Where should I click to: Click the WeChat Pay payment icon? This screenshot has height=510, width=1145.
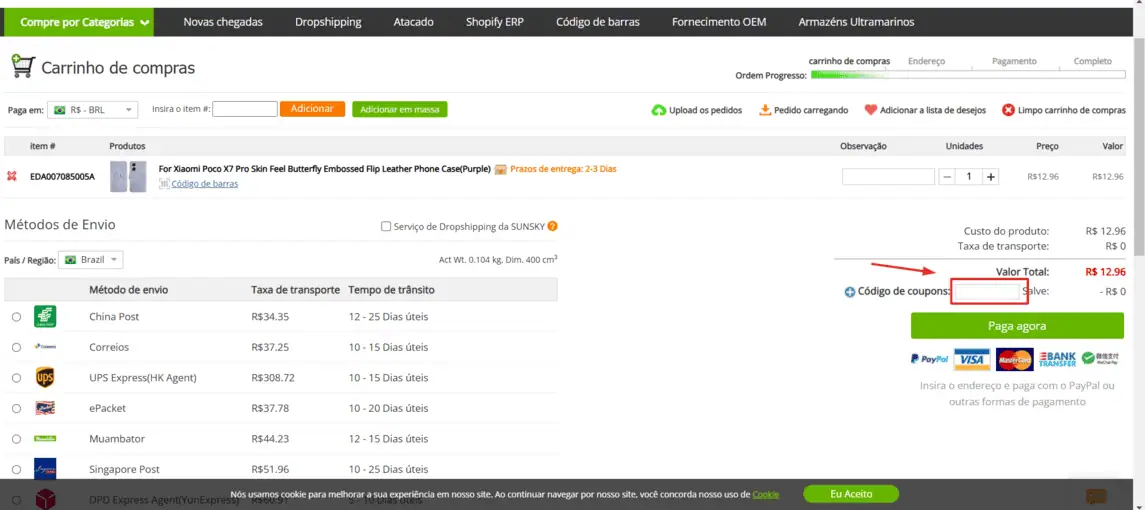pos(1100,359)
